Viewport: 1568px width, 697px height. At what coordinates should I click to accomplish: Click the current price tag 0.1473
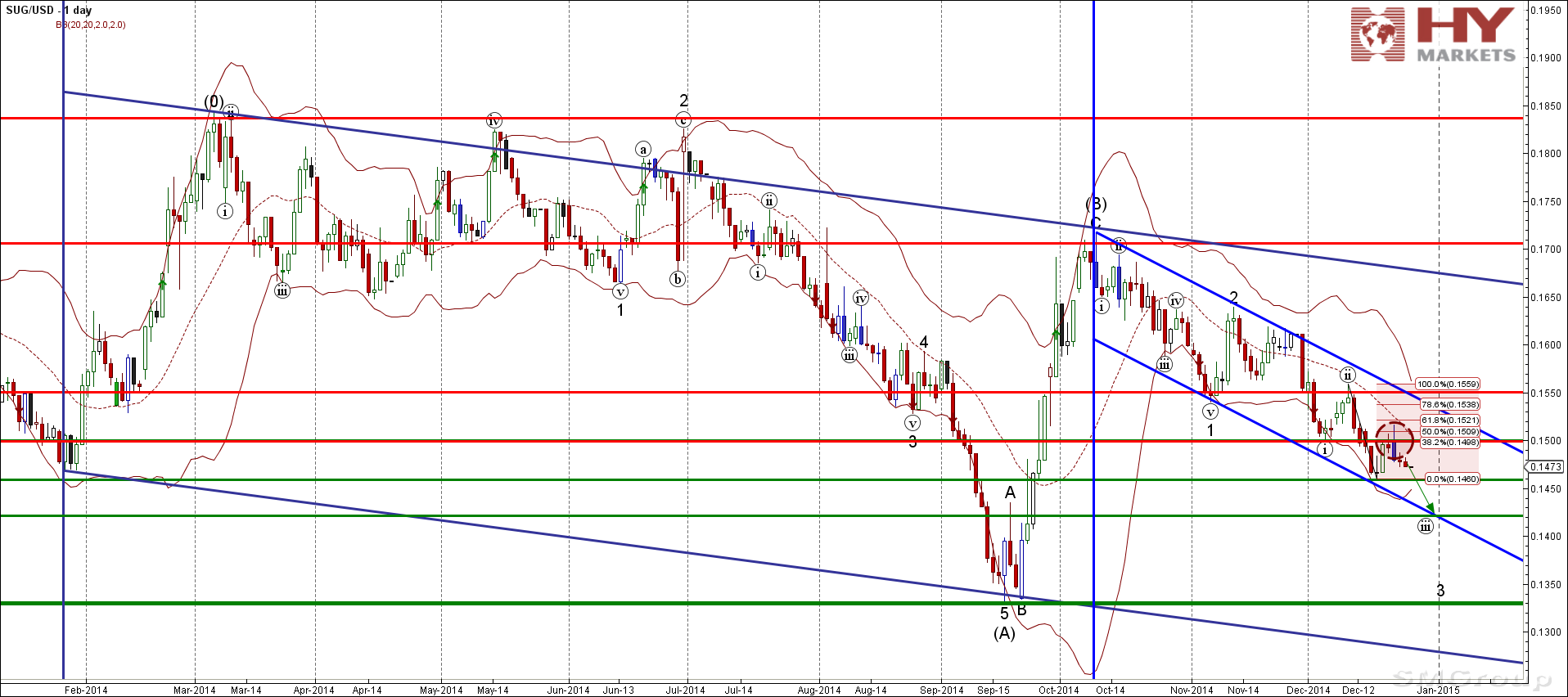click(x=1545, y=467)
